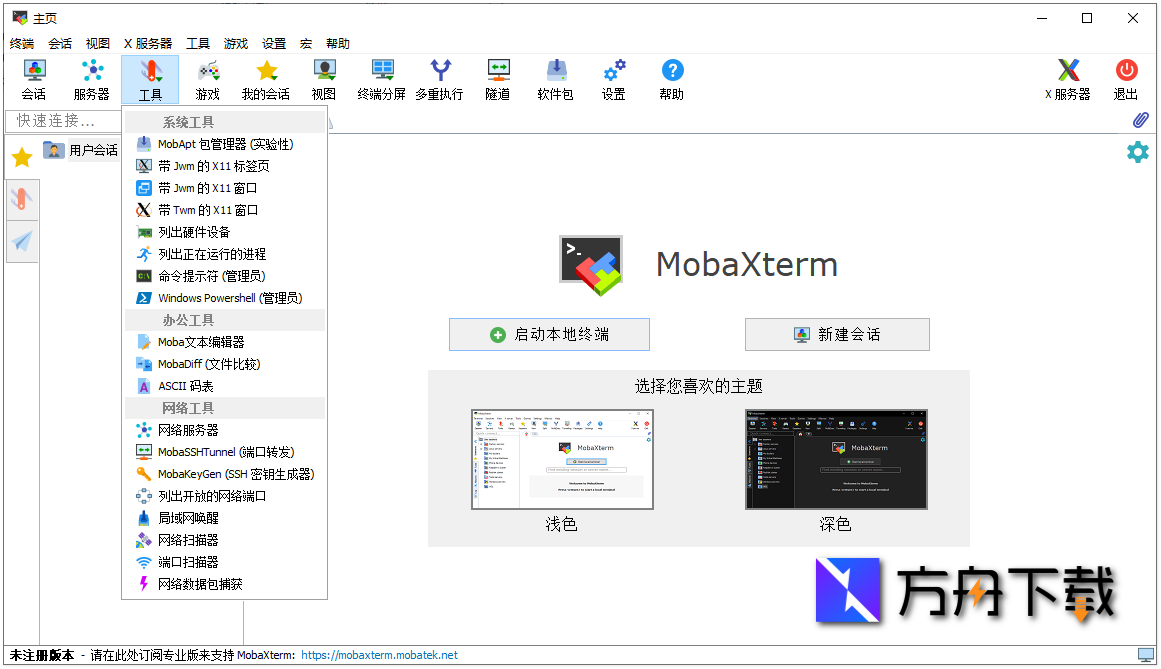Click the 终端分屏 split terminal icon
Screen dimensions: 1161x669
click(x=381, y=80)
